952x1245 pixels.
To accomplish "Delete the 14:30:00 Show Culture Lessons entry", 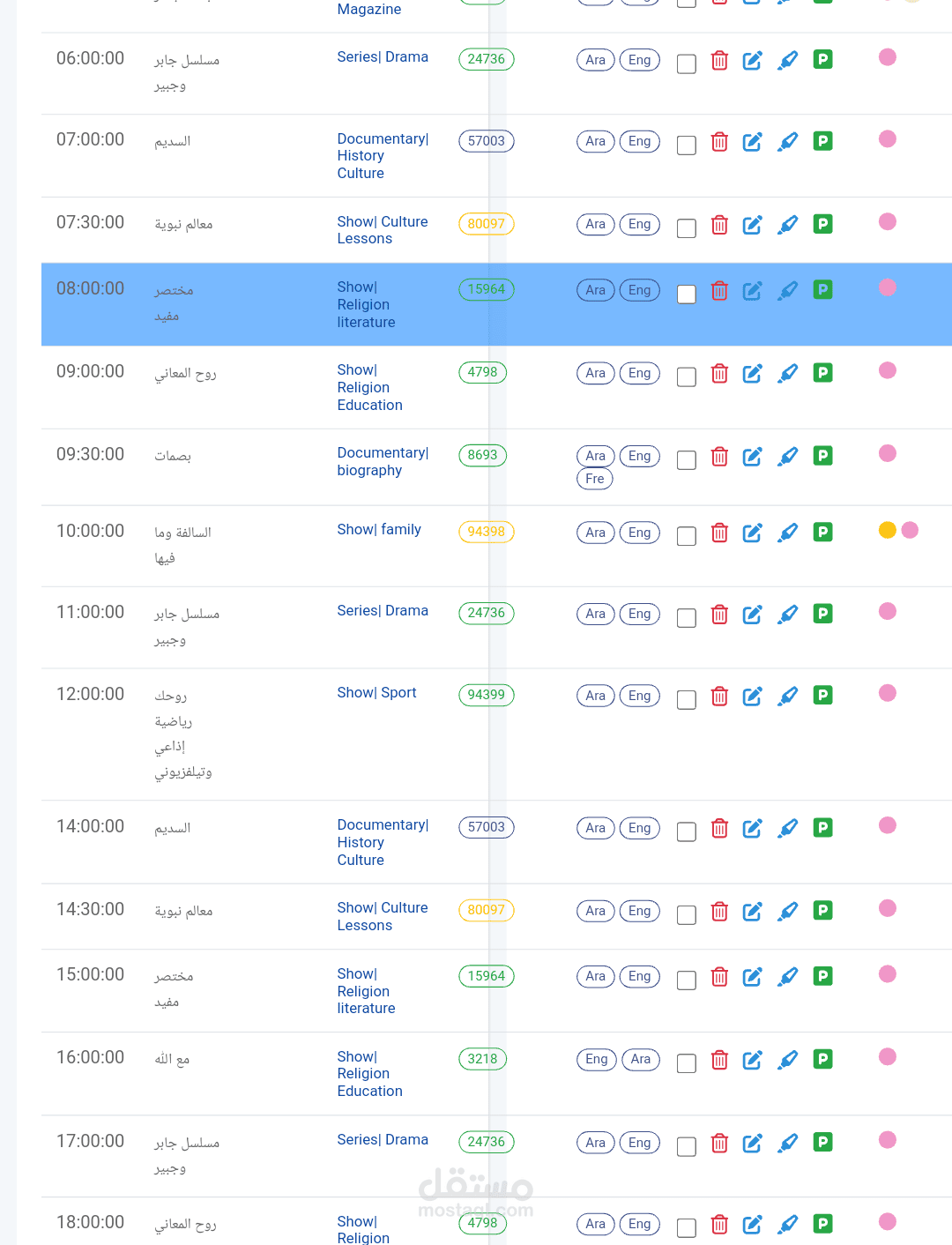I will [x=719, y=912].
